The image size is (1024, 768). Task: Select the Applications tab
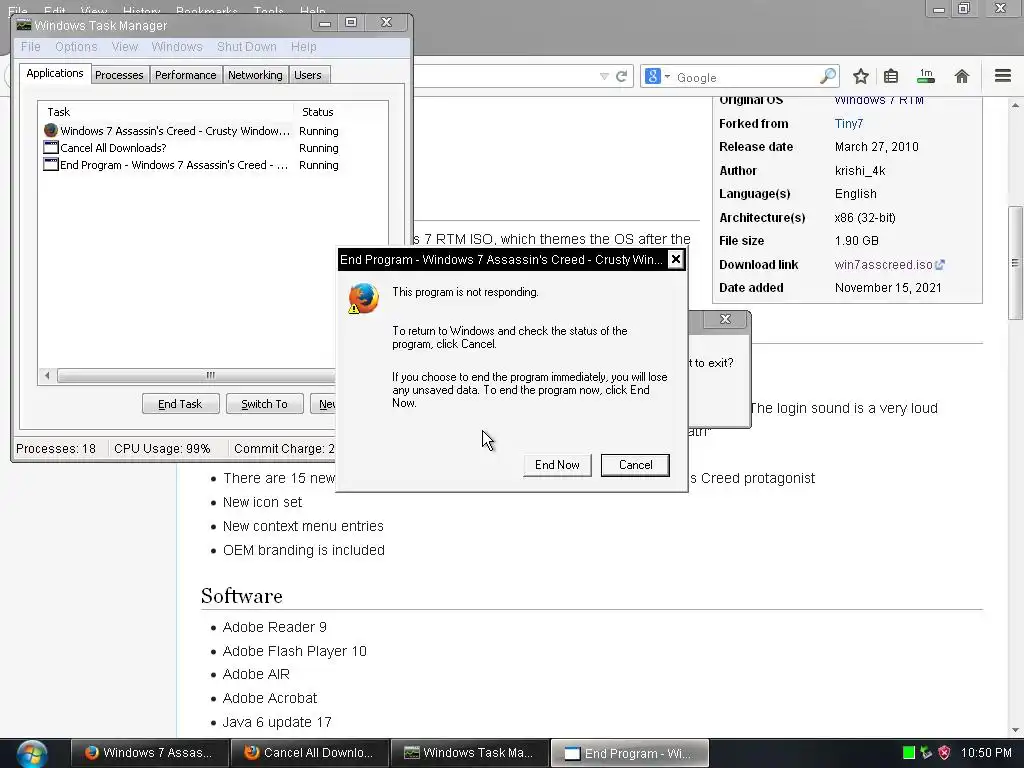[x=55, y=73]
